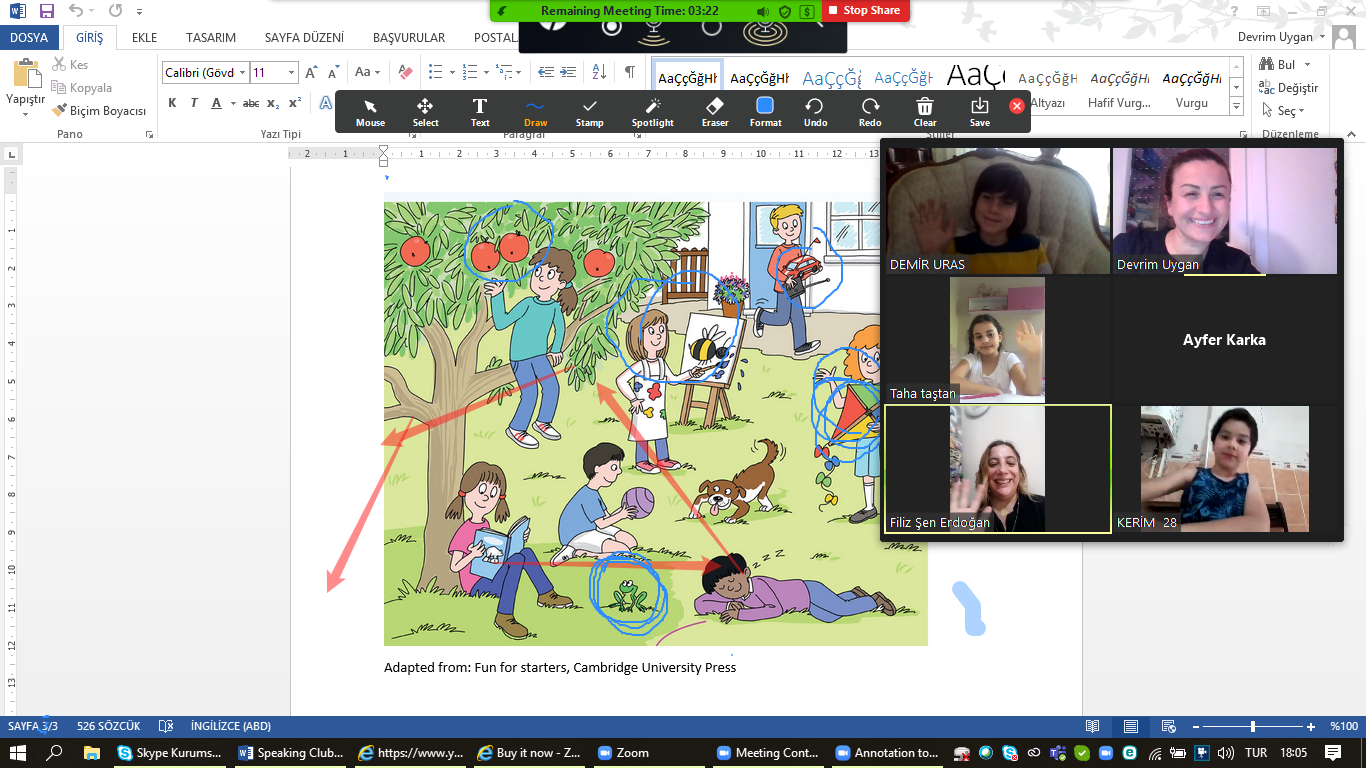
Task: Clear annotations with the trash icon
Action: [925, 112]
